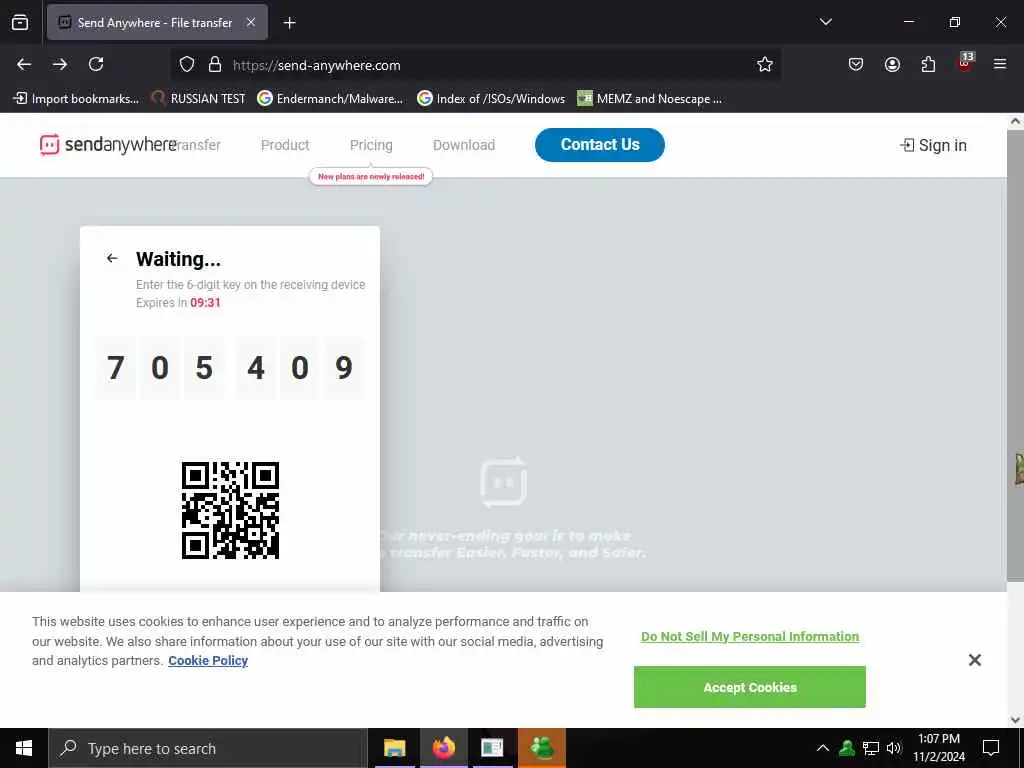This screenshot has width=1024, height=768.
Task: Open the Product menu
Action: (x=285, y=145)
